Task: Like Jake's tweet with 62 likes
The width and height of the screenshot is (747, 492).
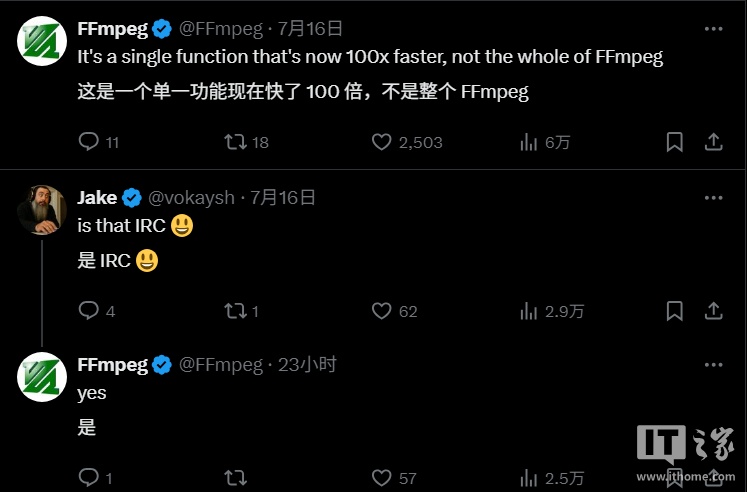Action: 381,311
